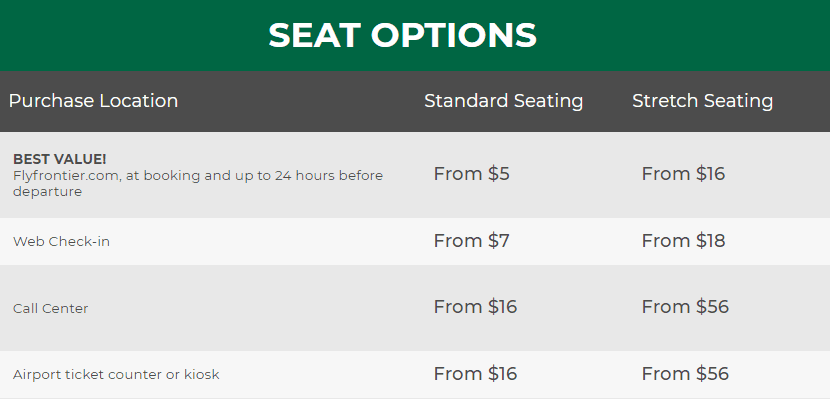Image resolution: width=830 pixels, height=399 pixels.
Task: Select the airport counter From $56 stretch price
Action: point(685,374)
